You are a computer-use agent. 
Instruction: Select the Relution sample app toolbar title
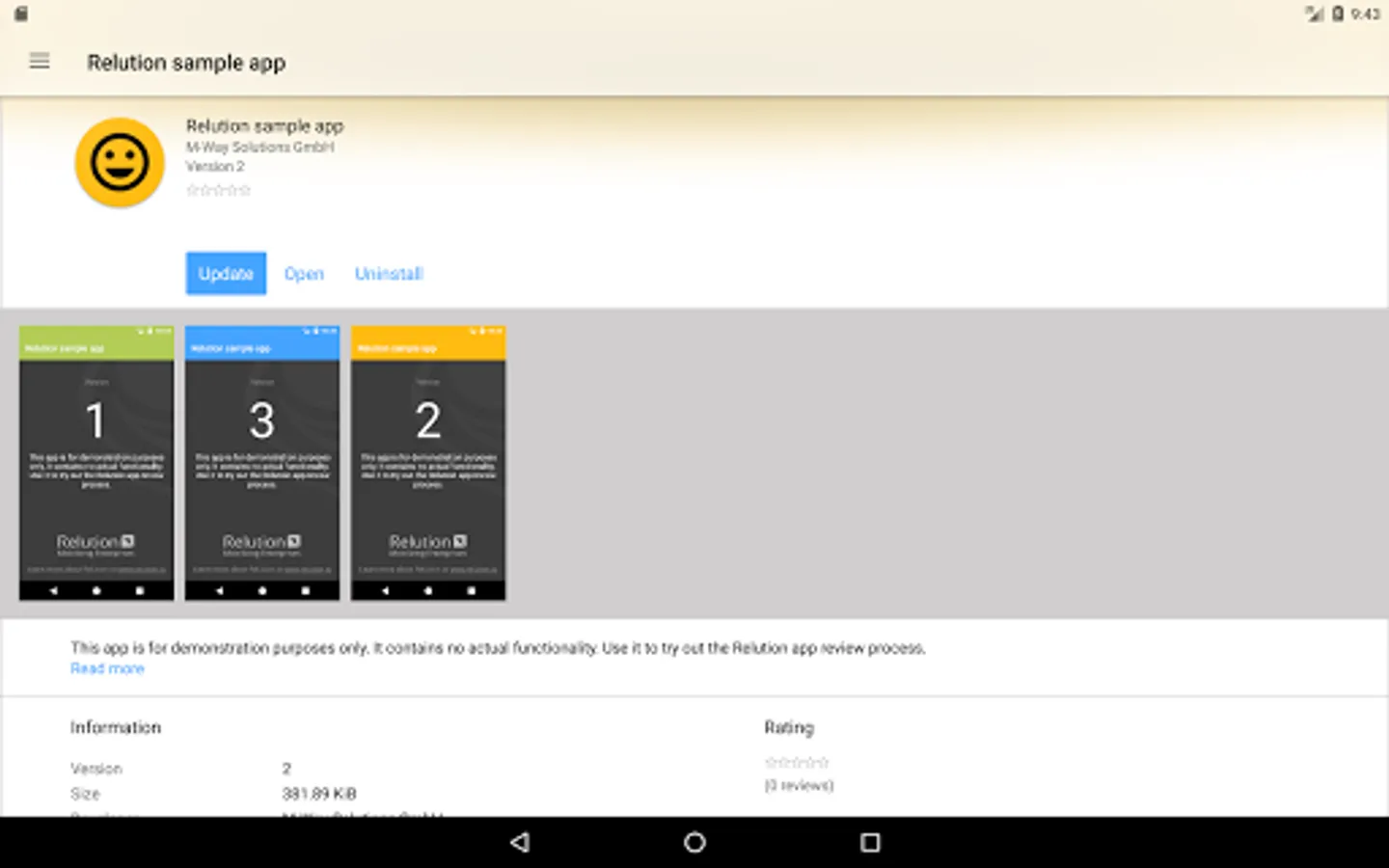point(186,63)
